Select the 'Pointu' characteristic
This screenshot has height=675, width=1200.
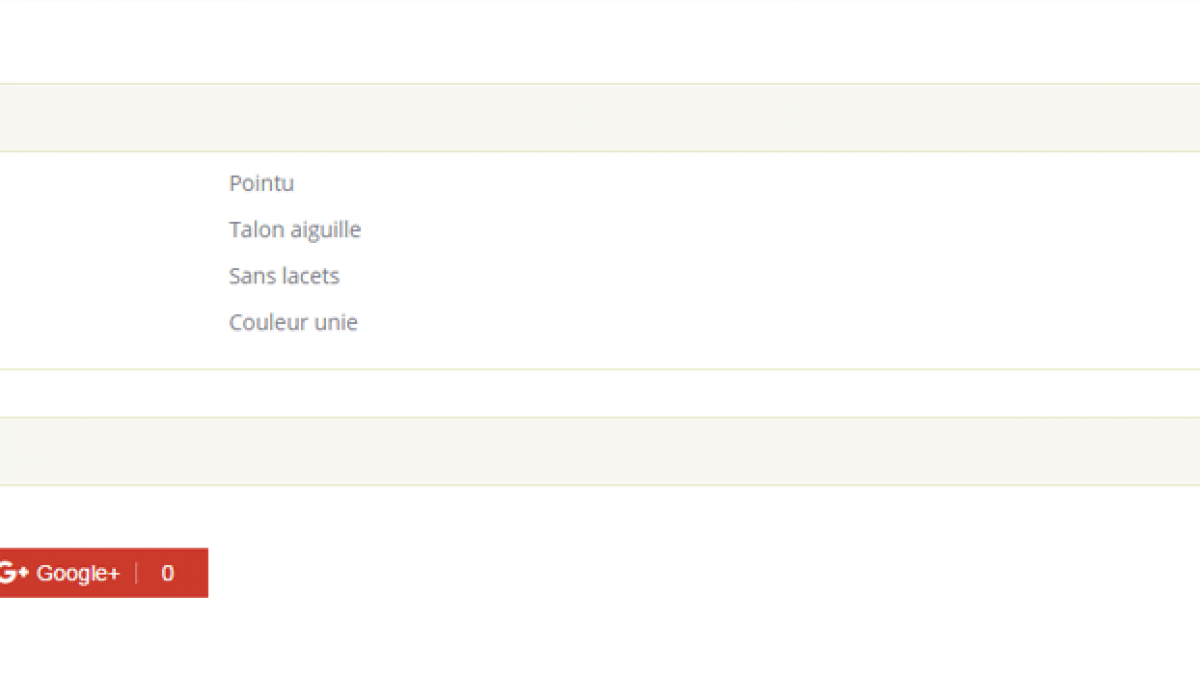[x=261, y=184]
